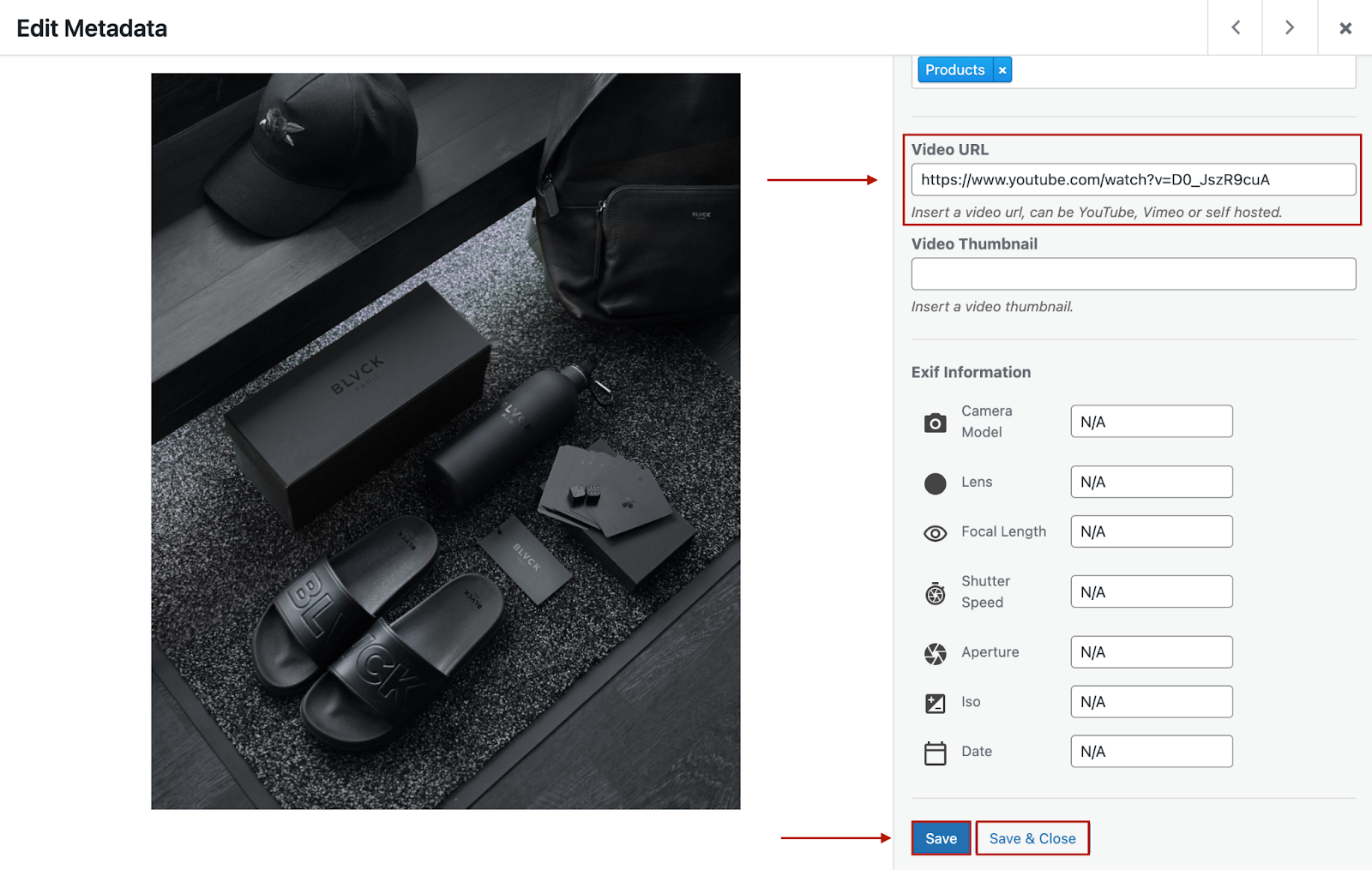Click the Video Thumbnail label
The height and width of the screenshot is (870, 1372).
point(974,243)
